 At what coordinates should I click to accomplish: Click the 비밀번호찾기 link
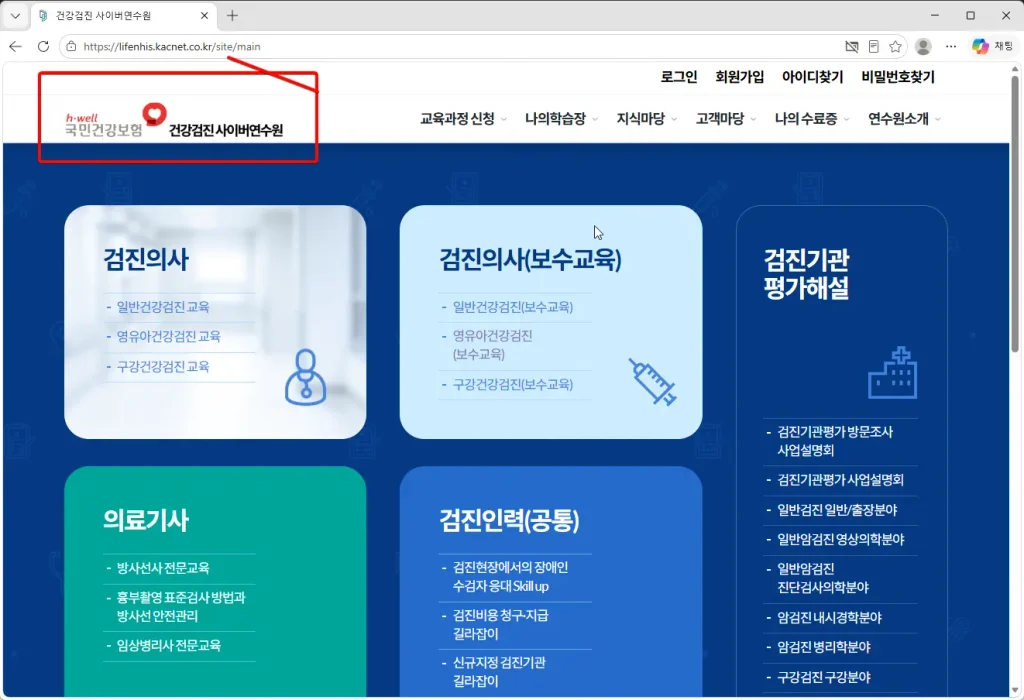point(898,77)
